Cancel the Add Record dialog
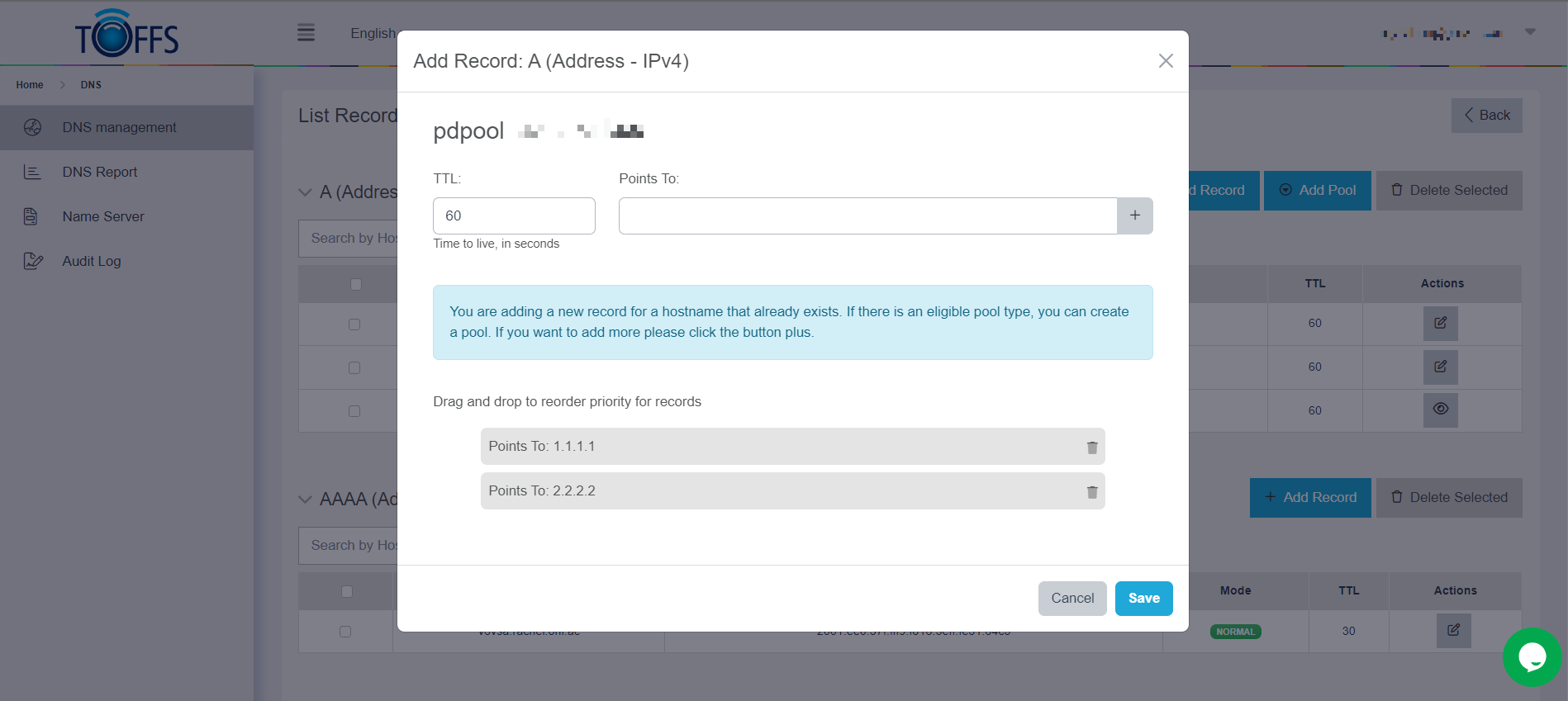This screenshot has width=1568, height=701. (x=1071, y=599)
